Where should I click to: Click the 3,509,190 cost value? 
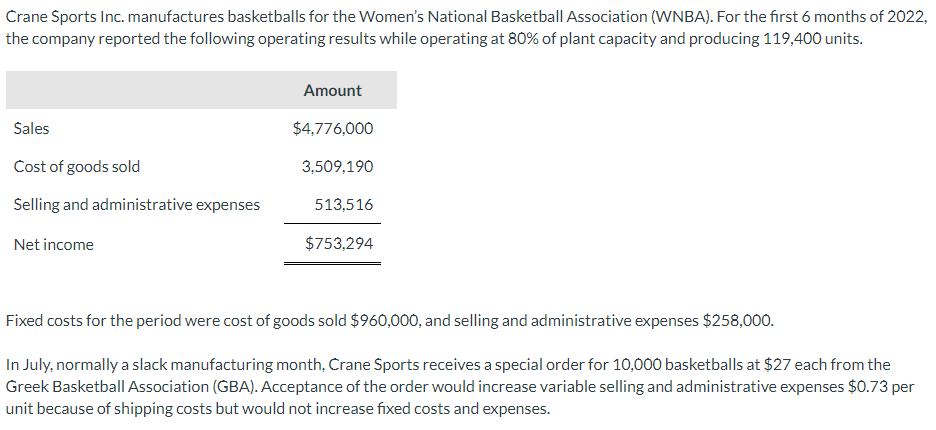tap(337, 166)
